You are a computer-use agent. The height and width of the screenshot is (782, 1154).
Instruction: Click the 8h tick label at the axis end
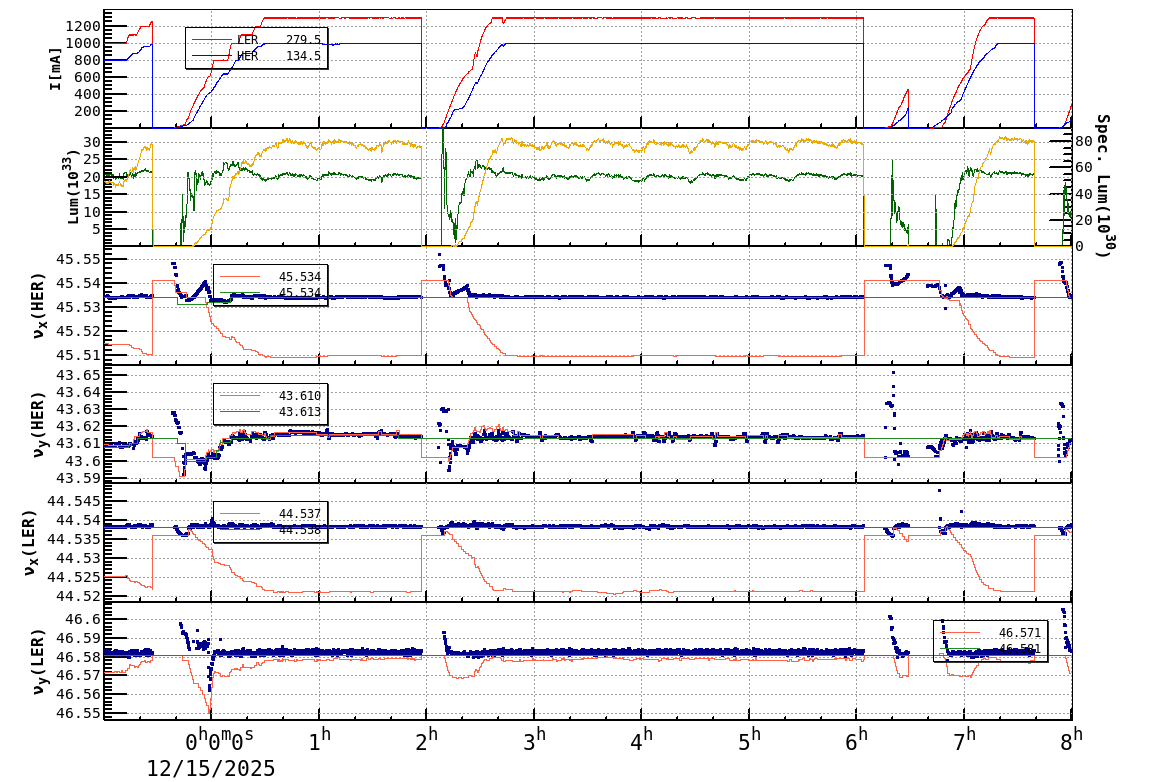coord(1070,737)
